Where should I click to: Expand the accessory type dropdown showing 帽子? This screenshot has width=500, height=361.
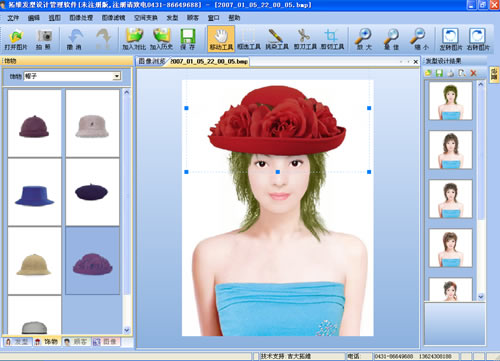116,76
